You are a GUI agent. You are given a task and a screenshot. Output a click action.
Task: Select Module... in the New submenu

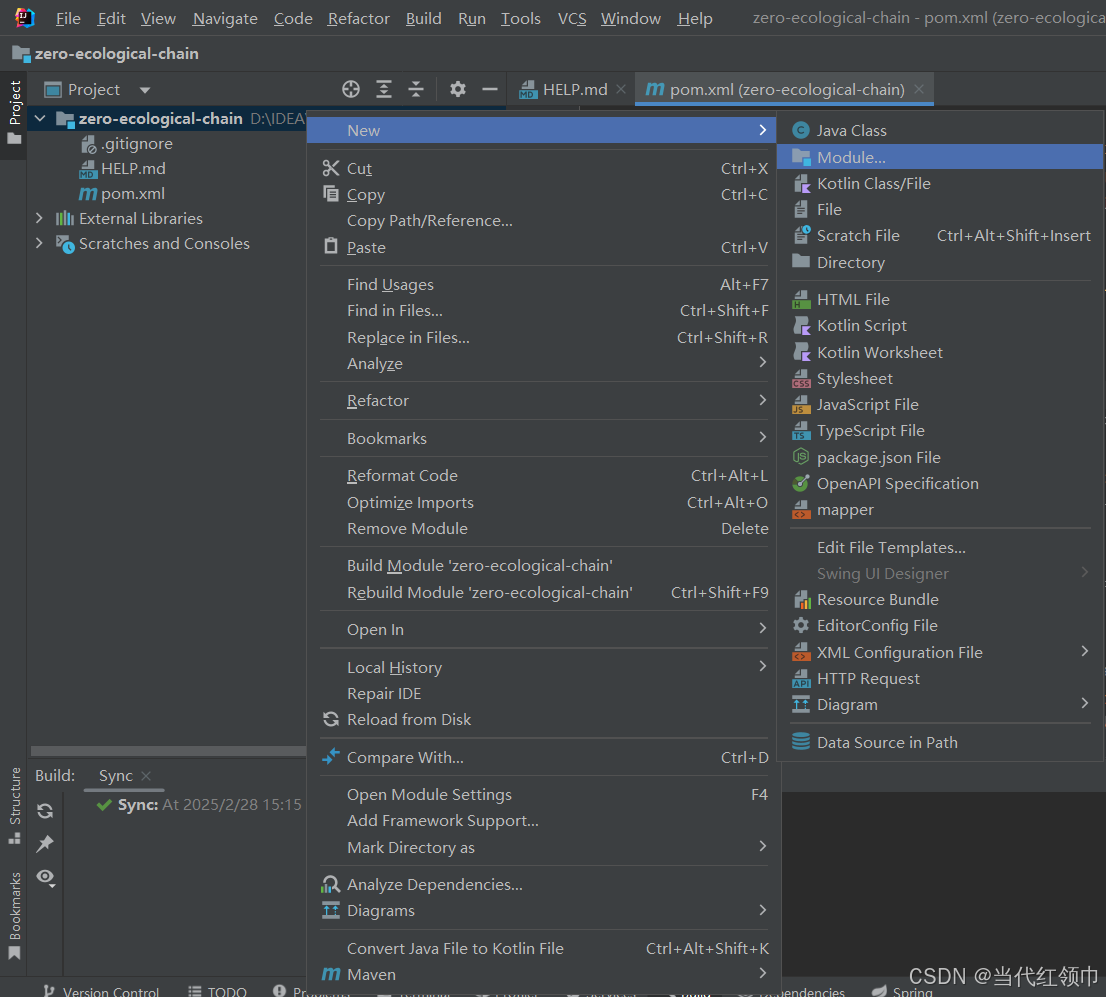click(940, 157)
